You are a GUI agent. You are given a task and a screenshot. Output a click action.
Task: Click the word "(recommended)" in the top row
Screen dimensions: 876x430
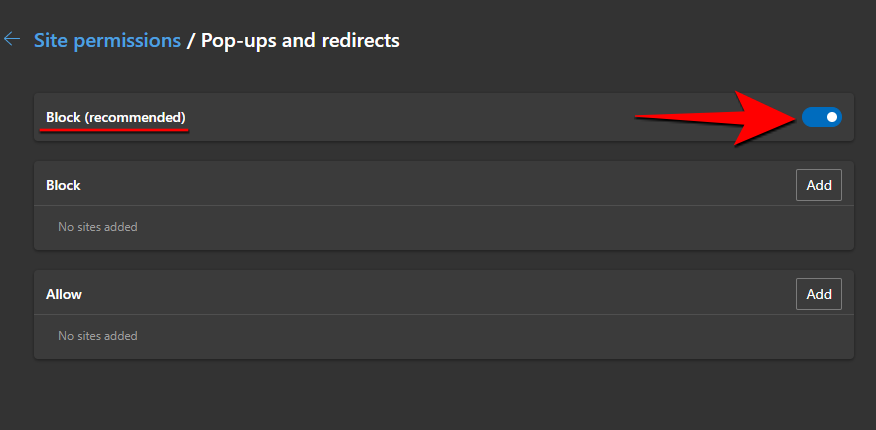click(135, 118)
